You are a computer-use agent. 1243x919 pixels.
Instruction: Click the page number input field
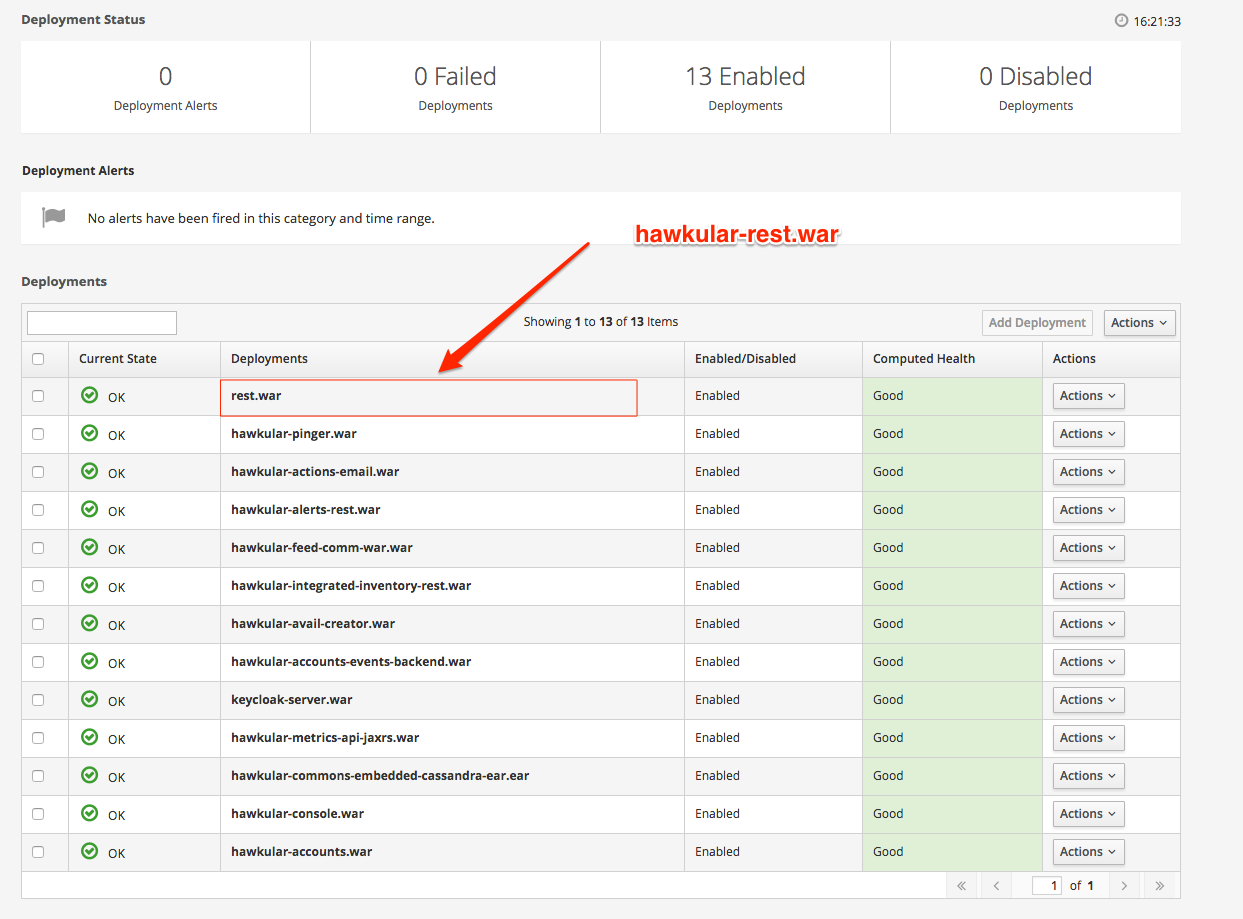click(x=1047, y=885)
